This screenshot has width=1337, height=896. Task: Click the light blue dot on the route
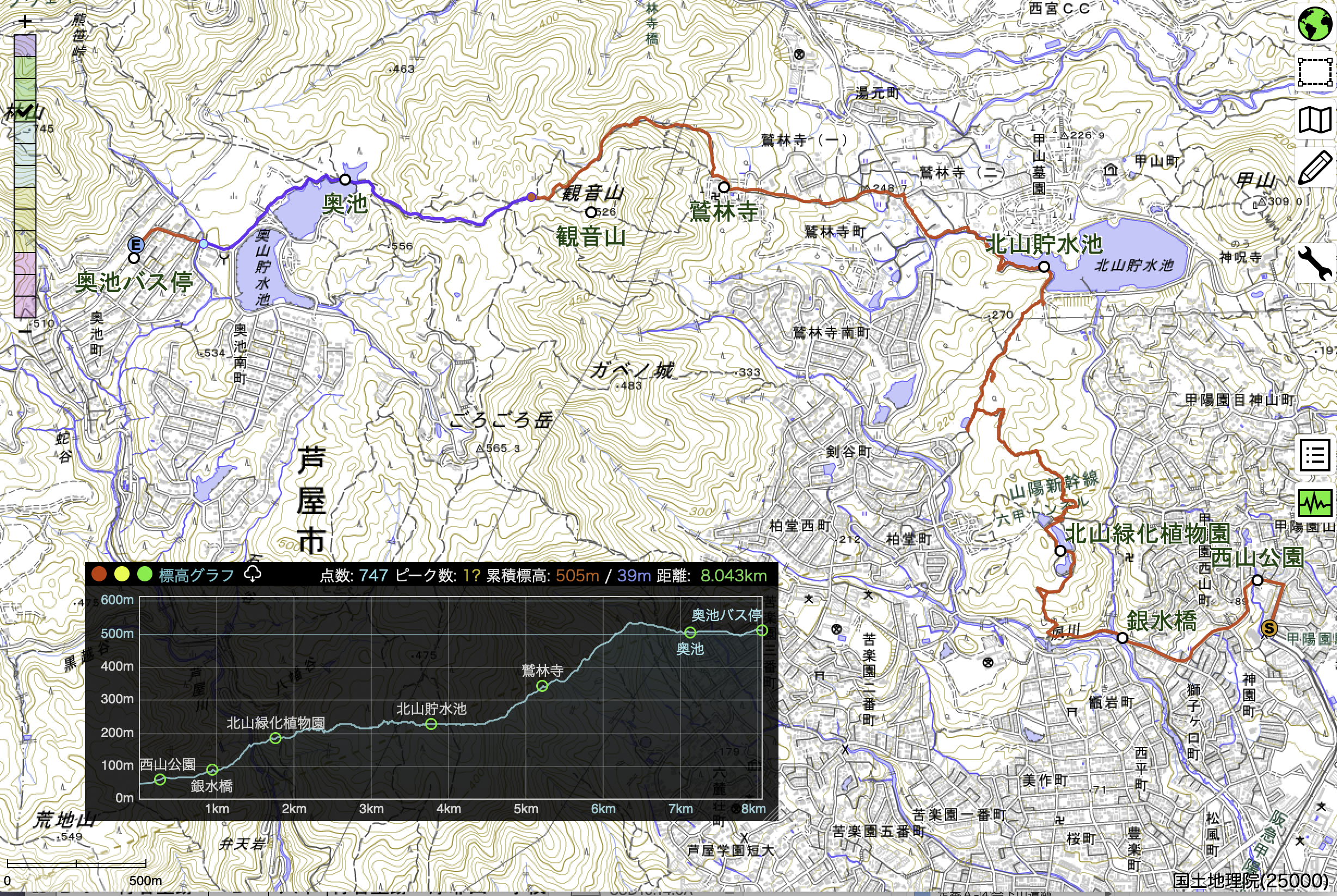[x=204, y=243]
